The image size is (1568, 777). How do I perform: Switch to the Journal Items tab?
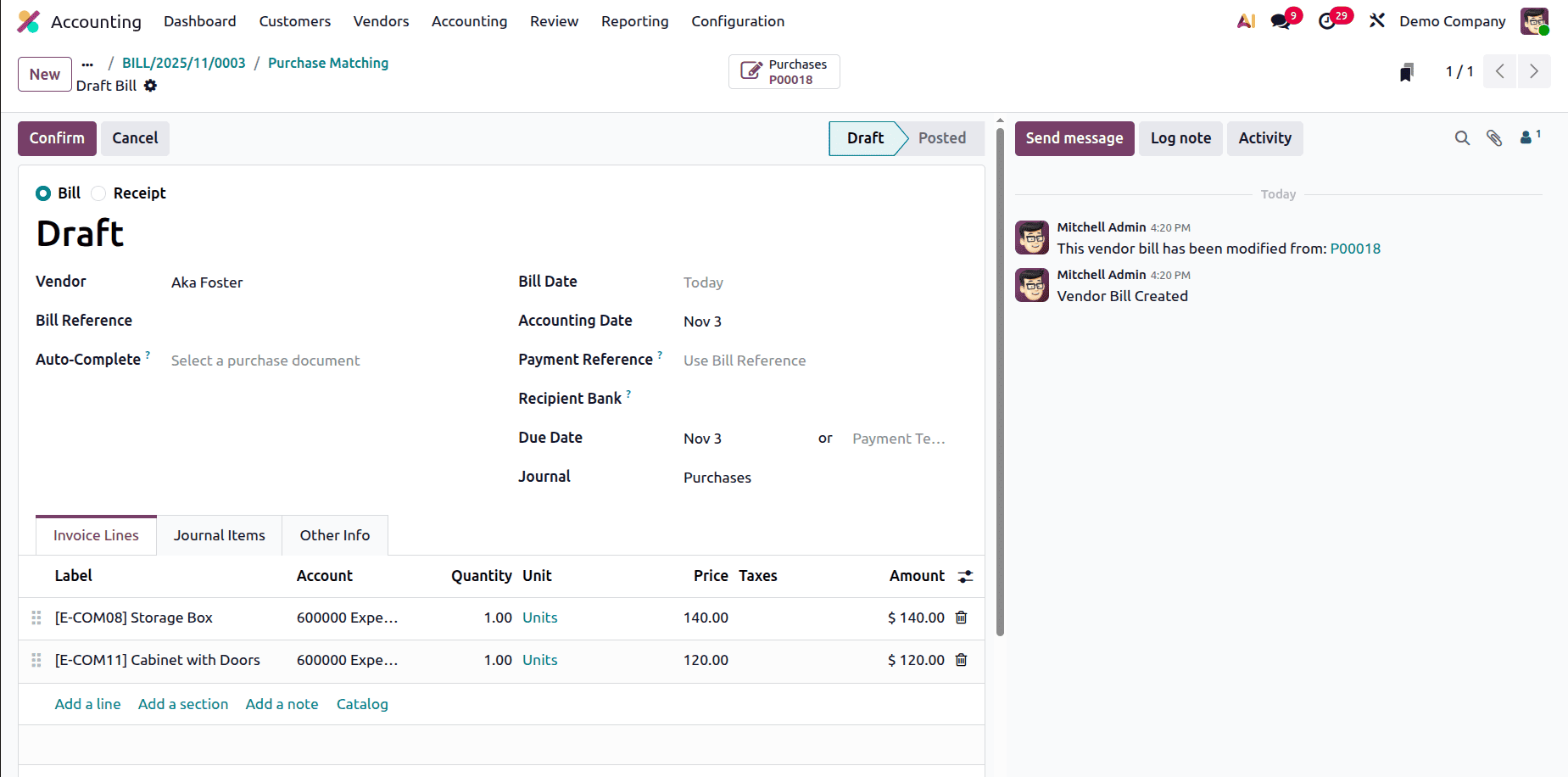coord(219,535)
